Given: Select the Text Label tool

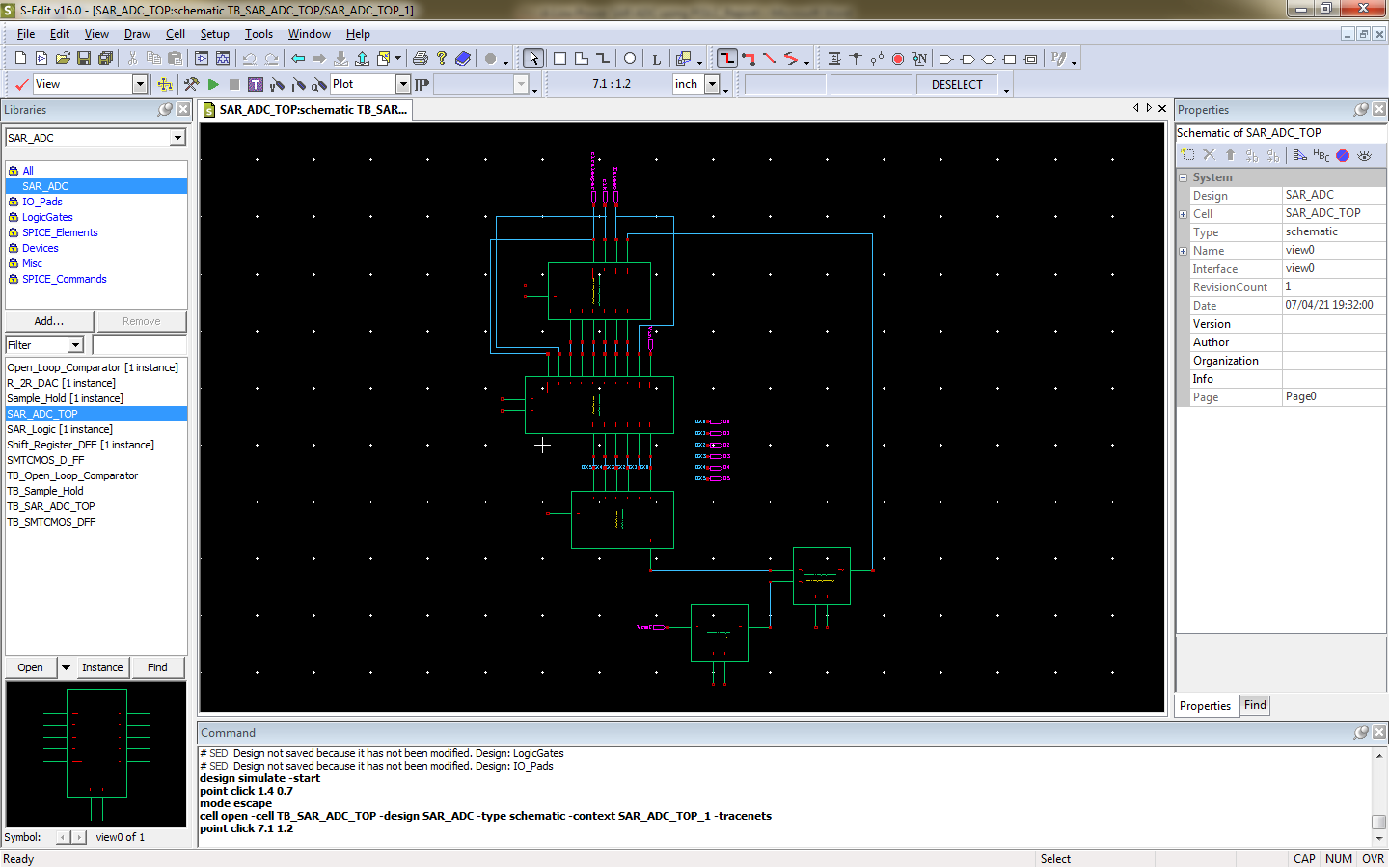Looking at the screenshot, I should click(657, 59).
